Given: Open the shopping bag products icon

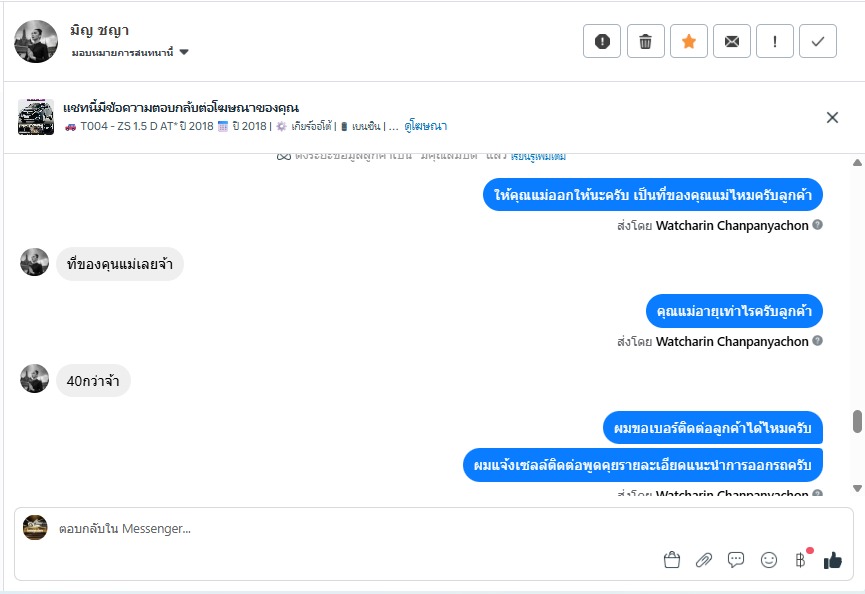Looking at the screenshot, I should pyautogui.click(x=672, y=560).
